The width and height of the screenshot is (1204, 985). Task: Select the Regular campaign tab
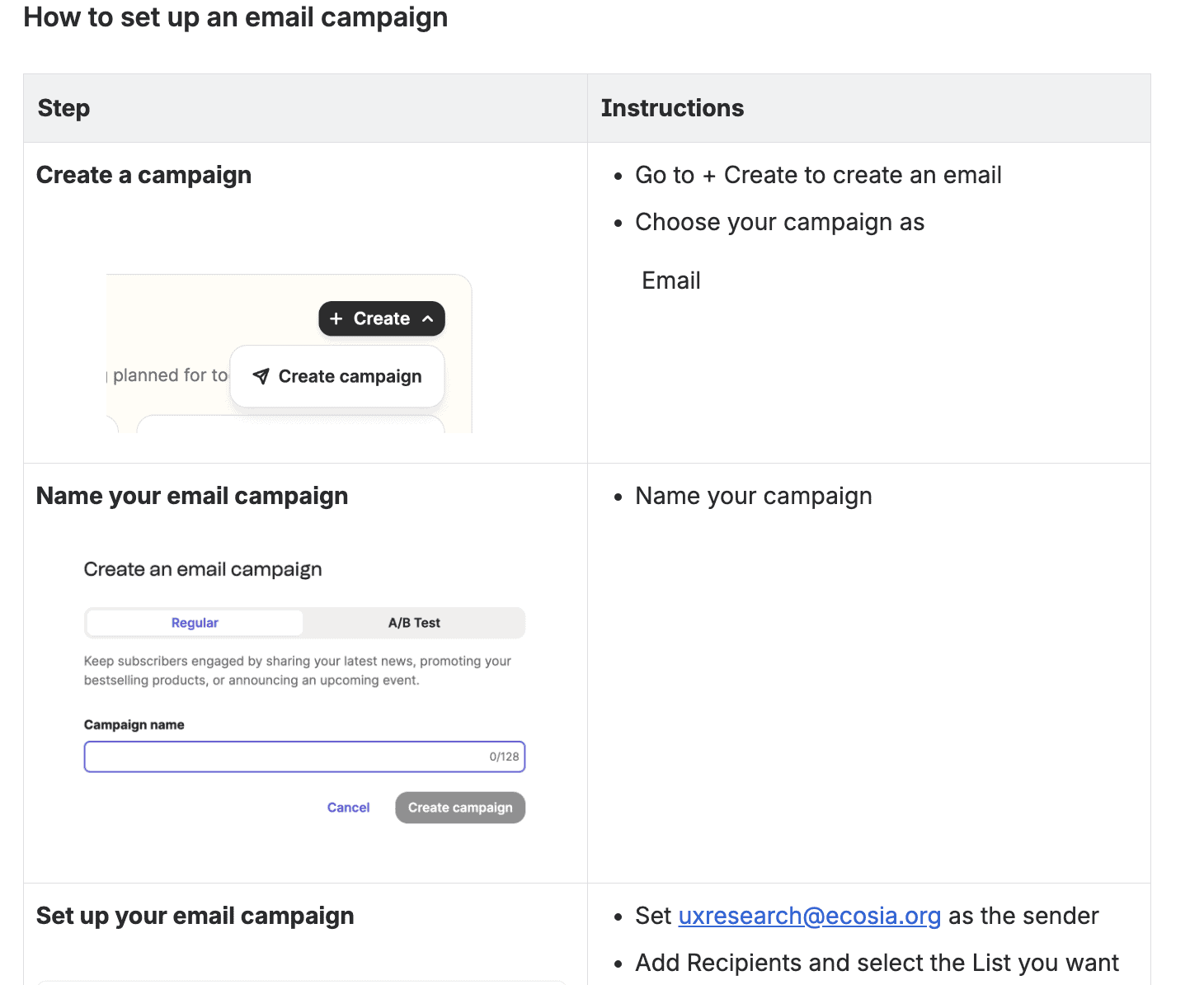pyautogui.click(x=195, y=623)
